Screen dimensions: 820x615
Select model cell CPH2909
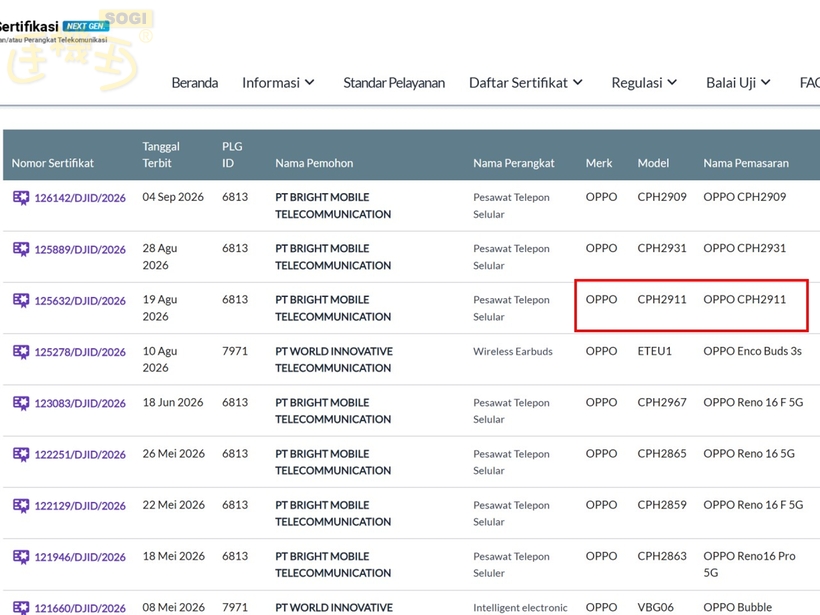662,197
